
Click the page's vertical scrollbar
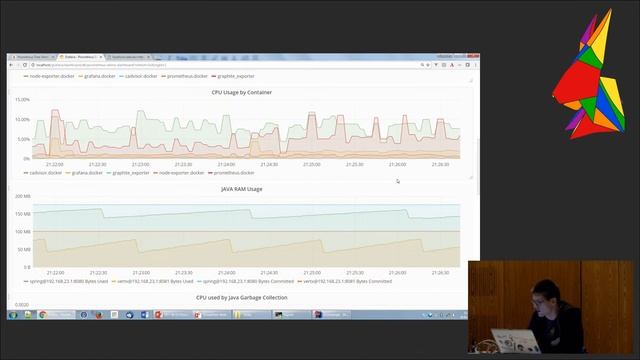click(478, 167)
